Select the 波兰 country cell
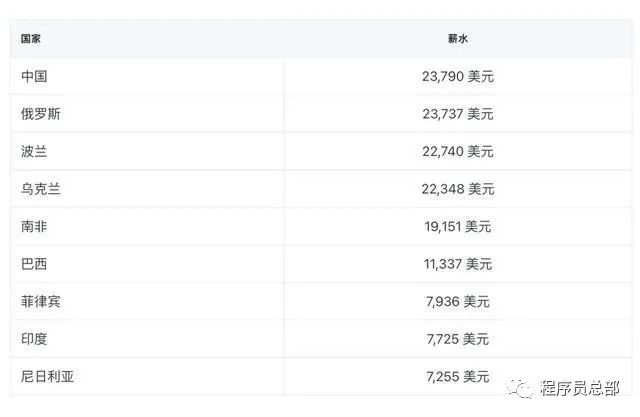The image size is (640, 417). (x=34, y=151)
